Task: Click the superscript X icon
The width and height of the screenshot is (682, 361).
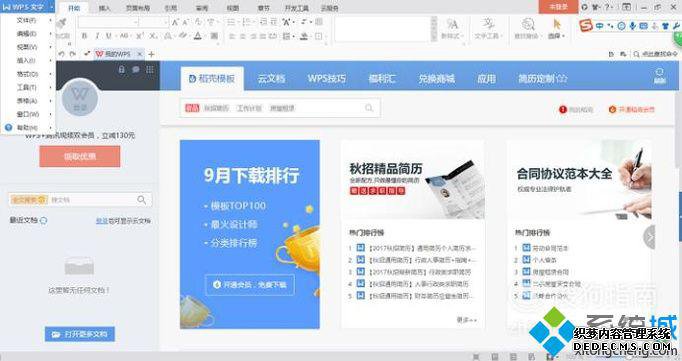Action: tap(140, 36)
